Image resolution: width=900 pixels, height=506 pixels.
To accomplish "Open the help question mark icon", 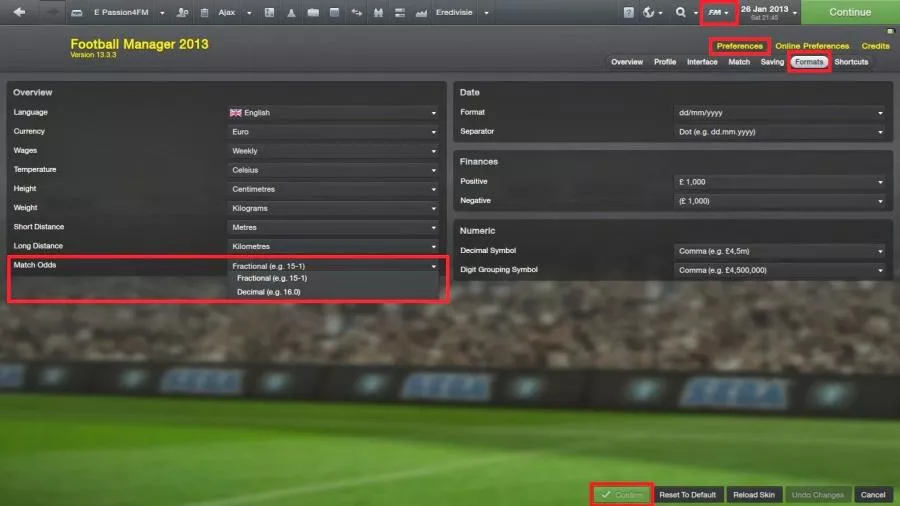I will click(x=629, y=12).
